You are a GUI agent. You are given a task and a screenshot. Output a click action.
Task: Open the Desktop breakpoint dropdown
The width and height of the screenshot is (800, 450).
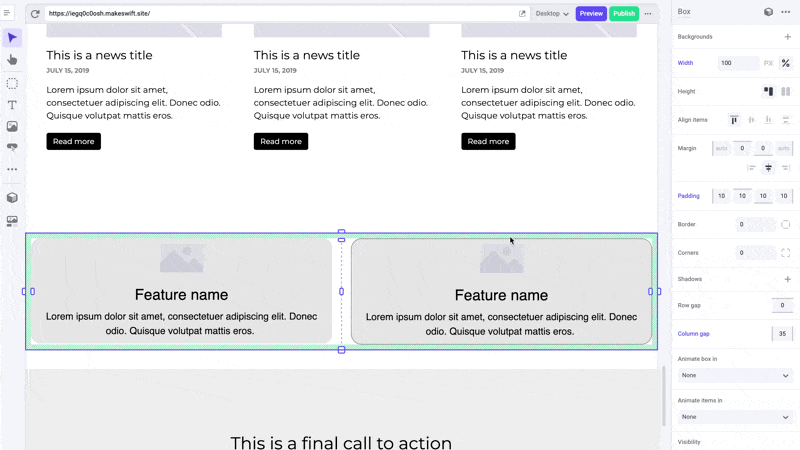(552, 14)
